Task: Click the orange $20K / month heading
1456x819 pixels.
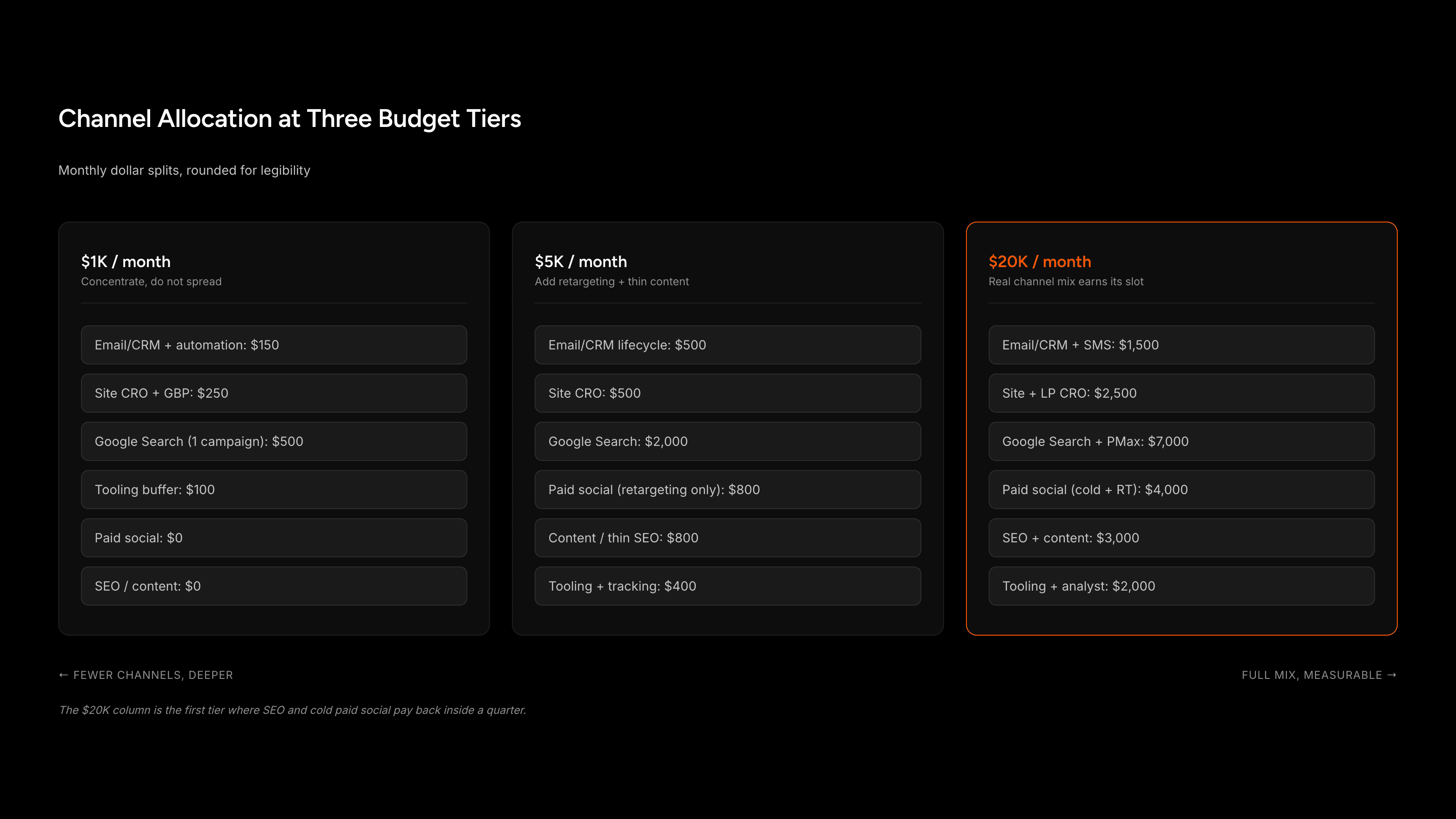Action: [x=1039, y=262]
